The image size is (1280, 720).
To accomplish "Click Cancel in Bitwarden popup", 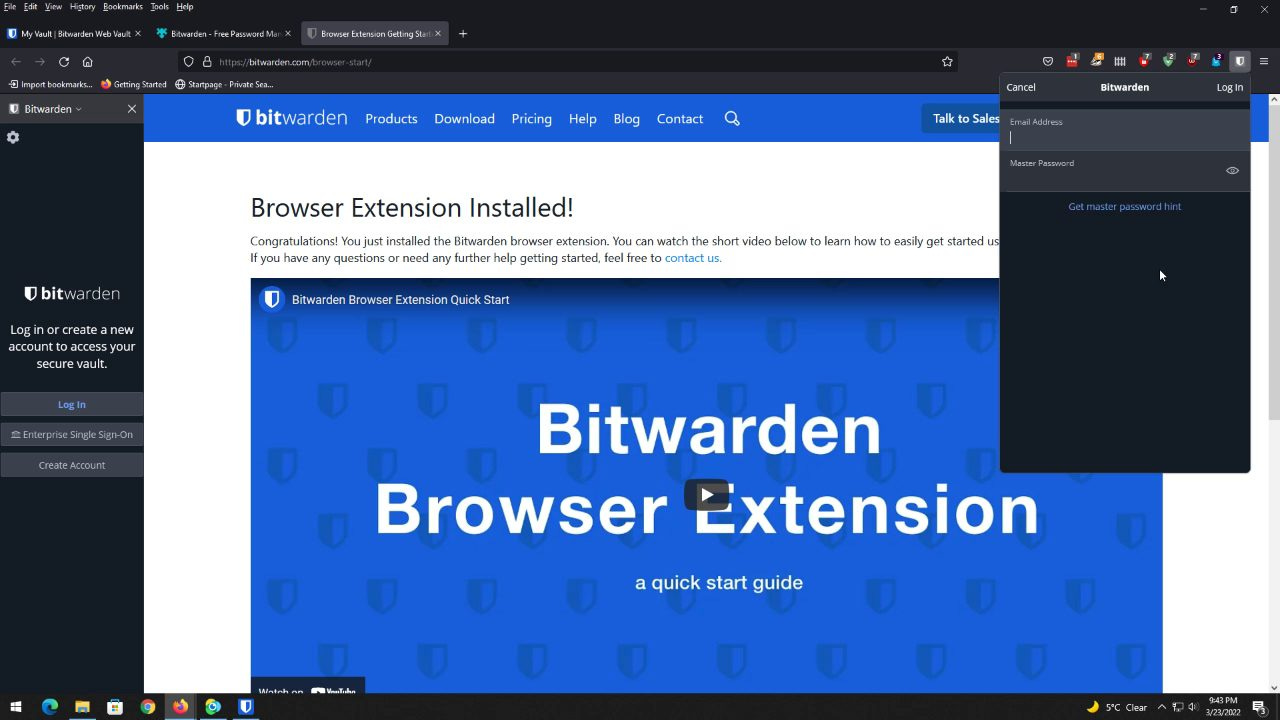I will click(x=1021, y=87).
